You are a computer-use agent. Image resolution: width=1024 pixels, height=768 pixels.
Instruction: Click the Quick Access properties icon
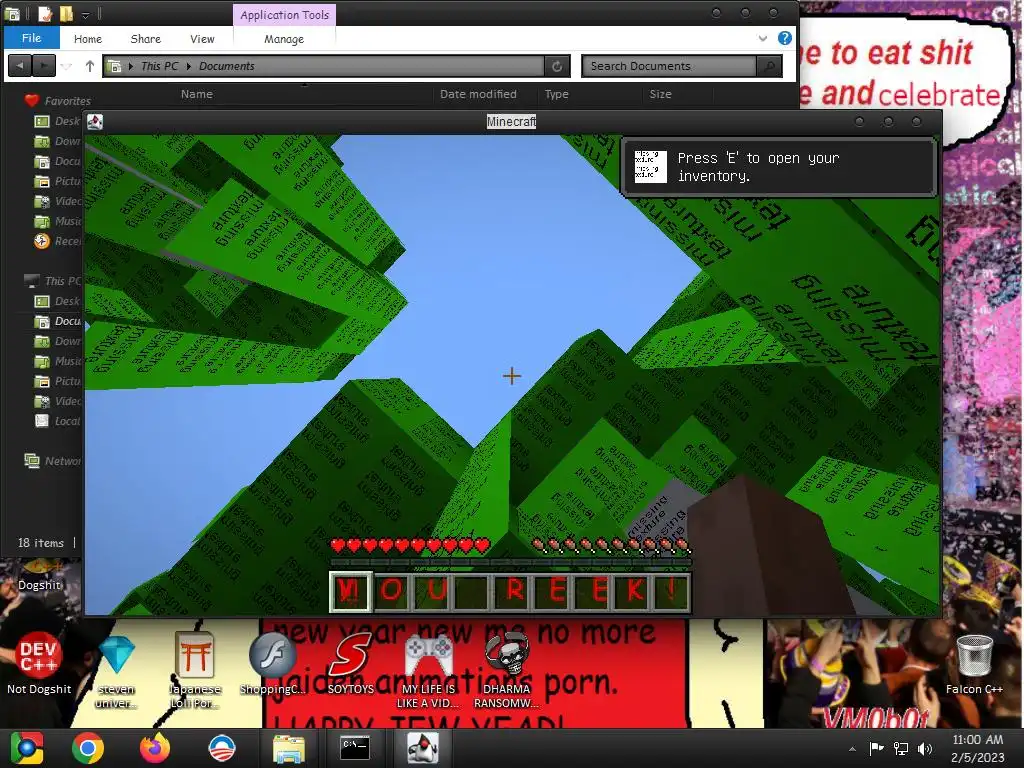pos(45,13)
